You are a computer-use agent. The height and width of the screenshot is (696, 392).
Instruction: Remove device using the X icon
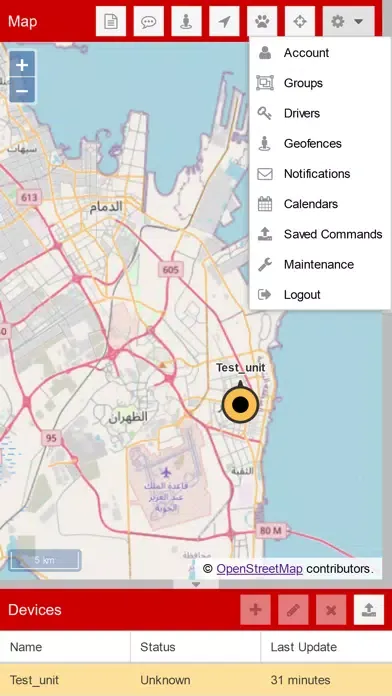pyautogui.click(x=331, y=610)
